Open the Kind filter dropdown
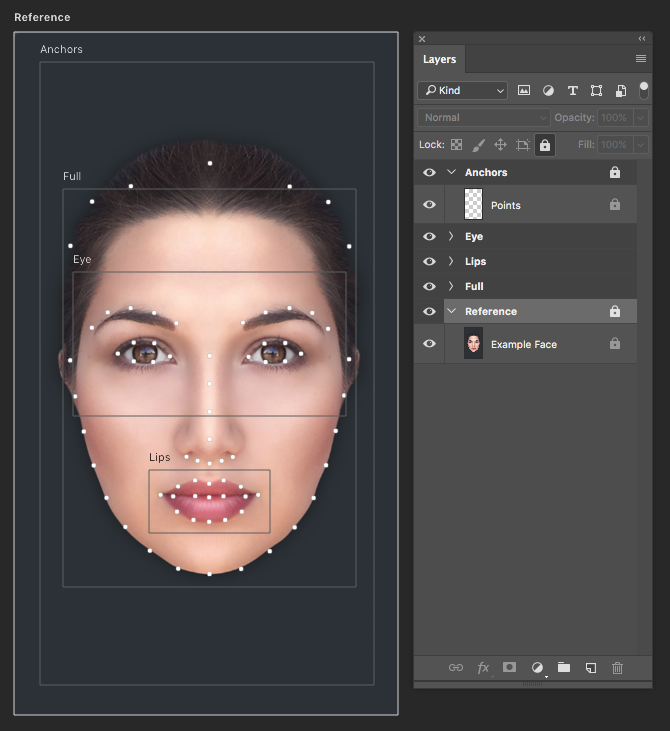The image size is (670, 731). point(462,91)
